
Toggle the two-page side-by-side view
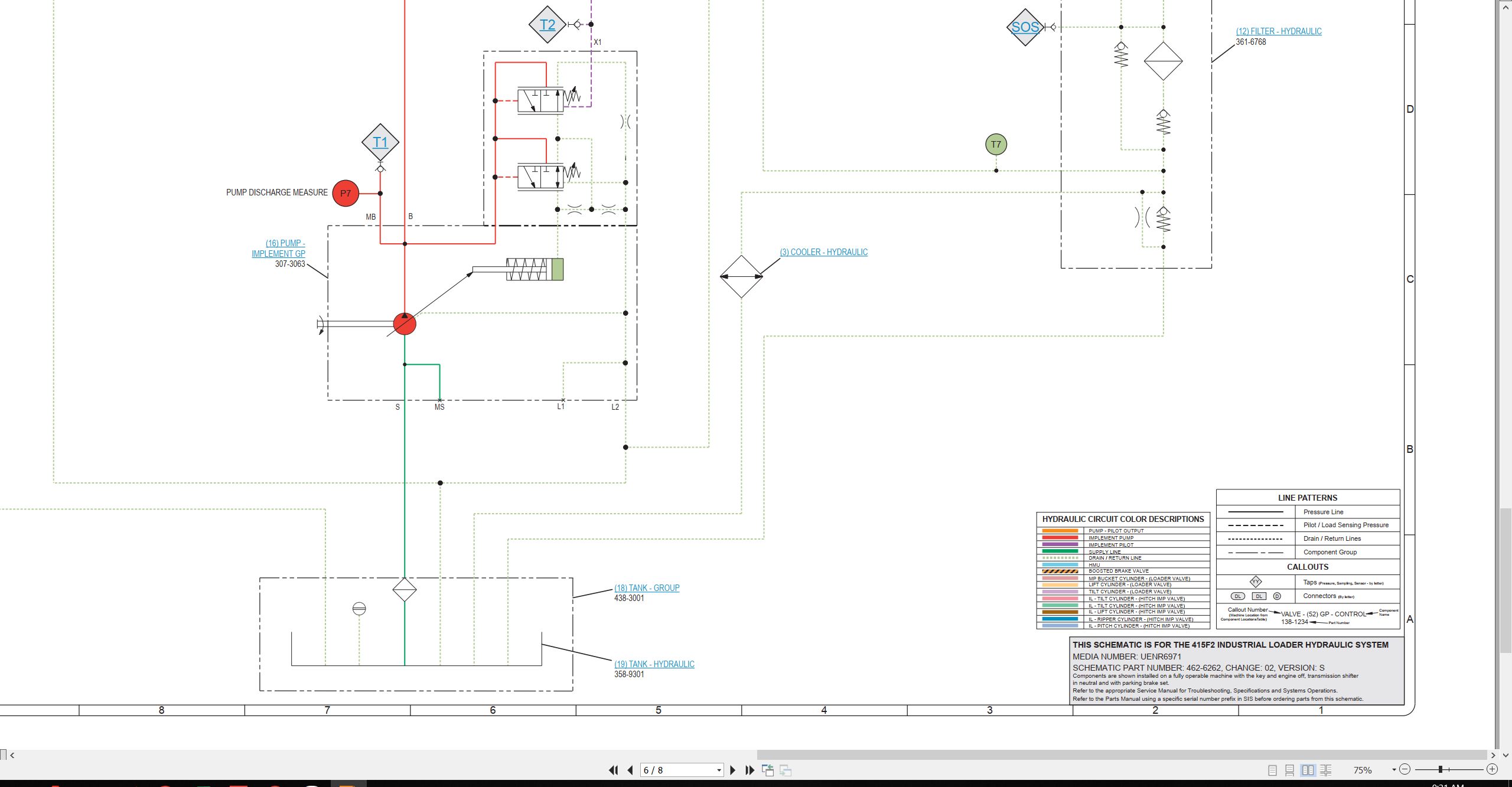point(1308,770)
